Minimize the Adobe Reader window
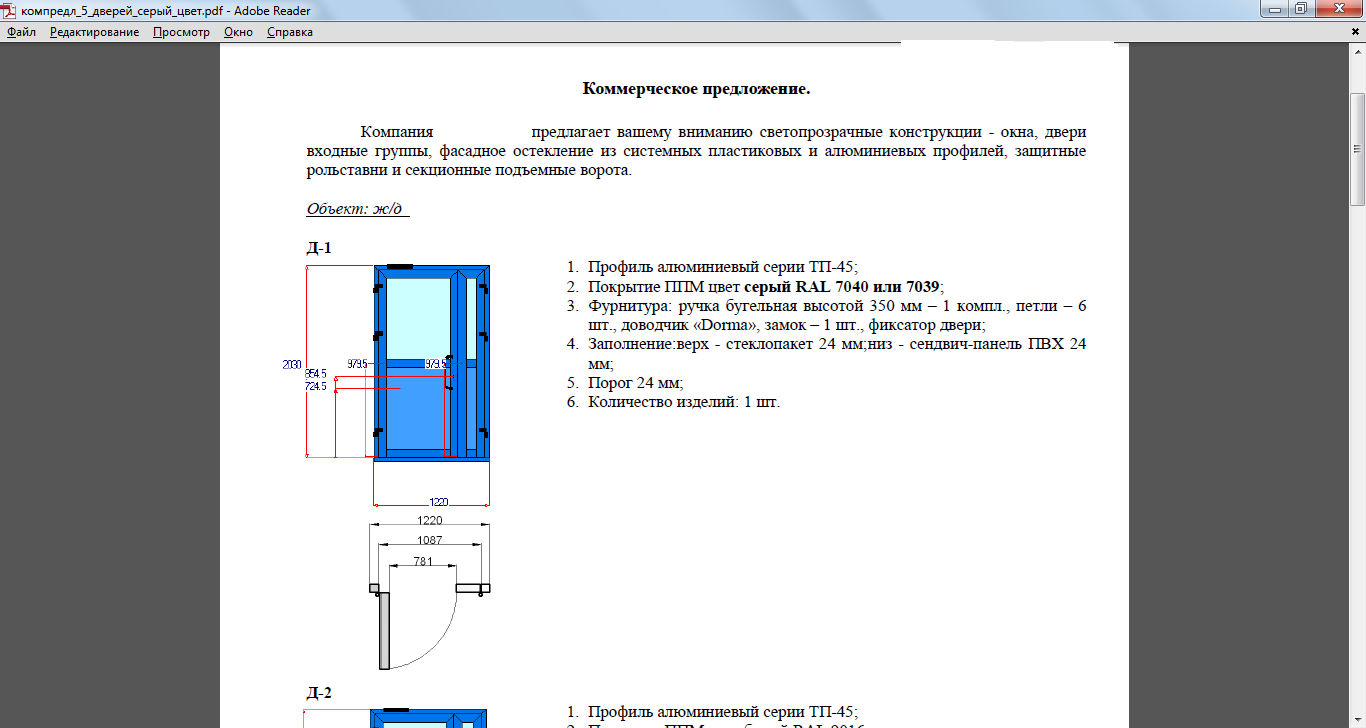Image resolution: width=1366 pixels, height=728 pixels. click(1271, 9)
